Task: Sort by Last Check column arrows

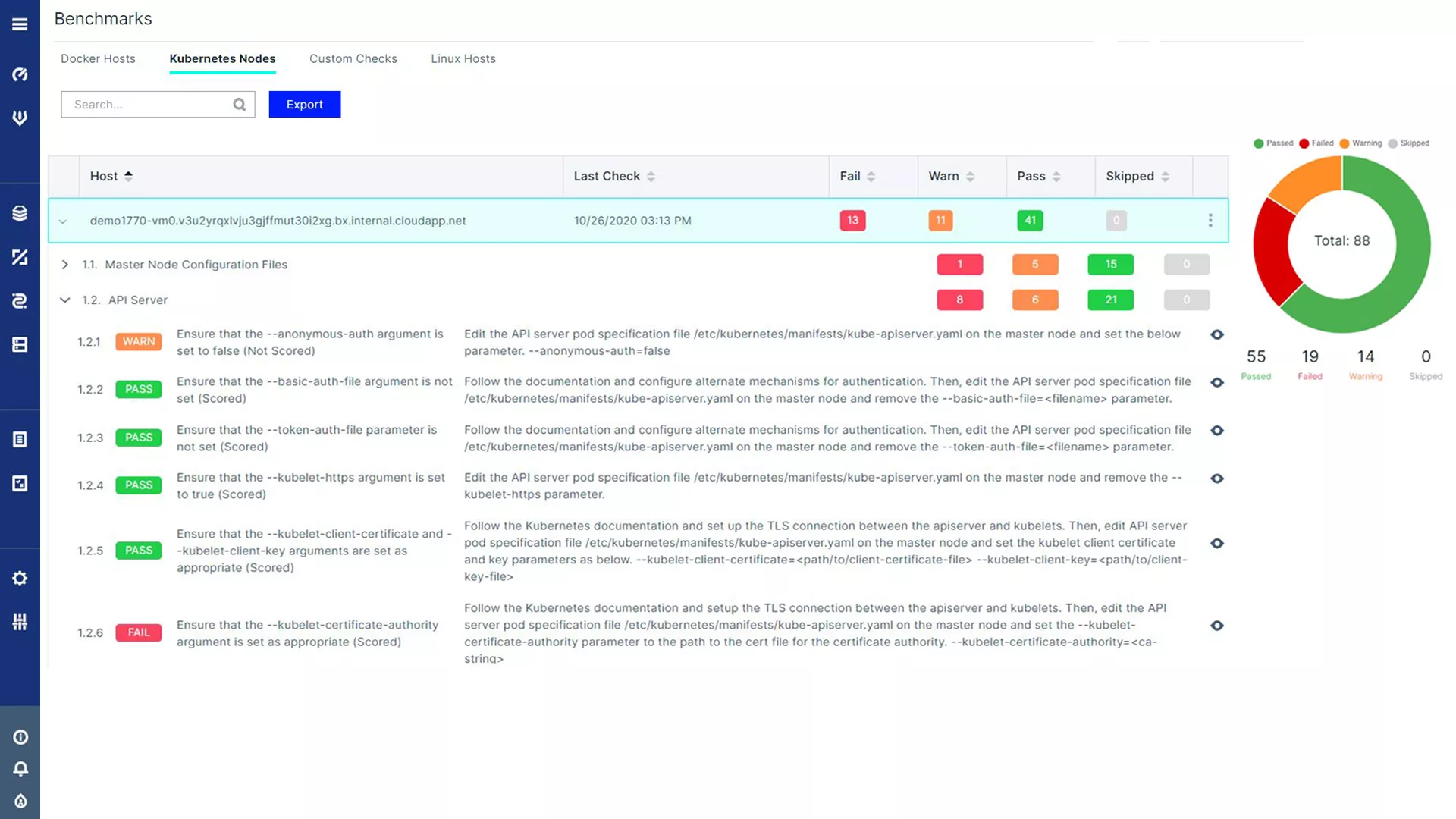Action: click(651, 176)
